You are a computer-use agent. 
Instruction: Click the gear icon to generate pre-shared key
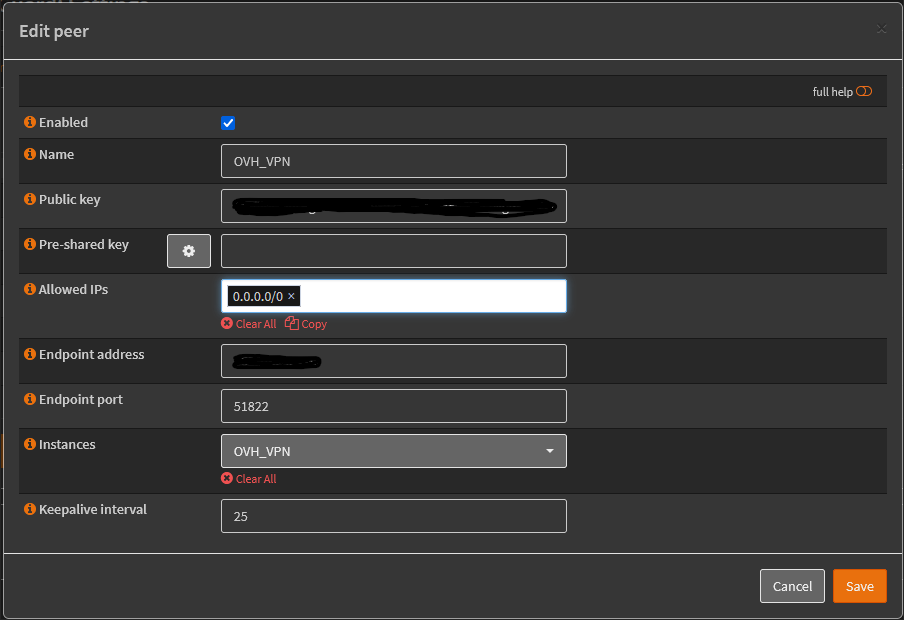[188, 251]
